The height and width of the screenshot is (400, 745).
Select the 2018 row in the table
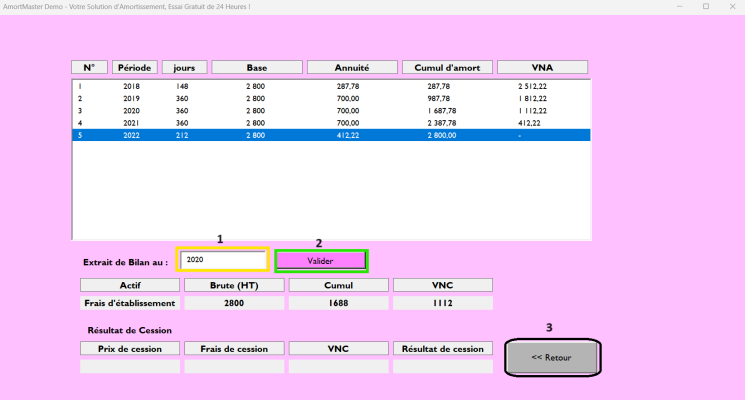(331, 86)
